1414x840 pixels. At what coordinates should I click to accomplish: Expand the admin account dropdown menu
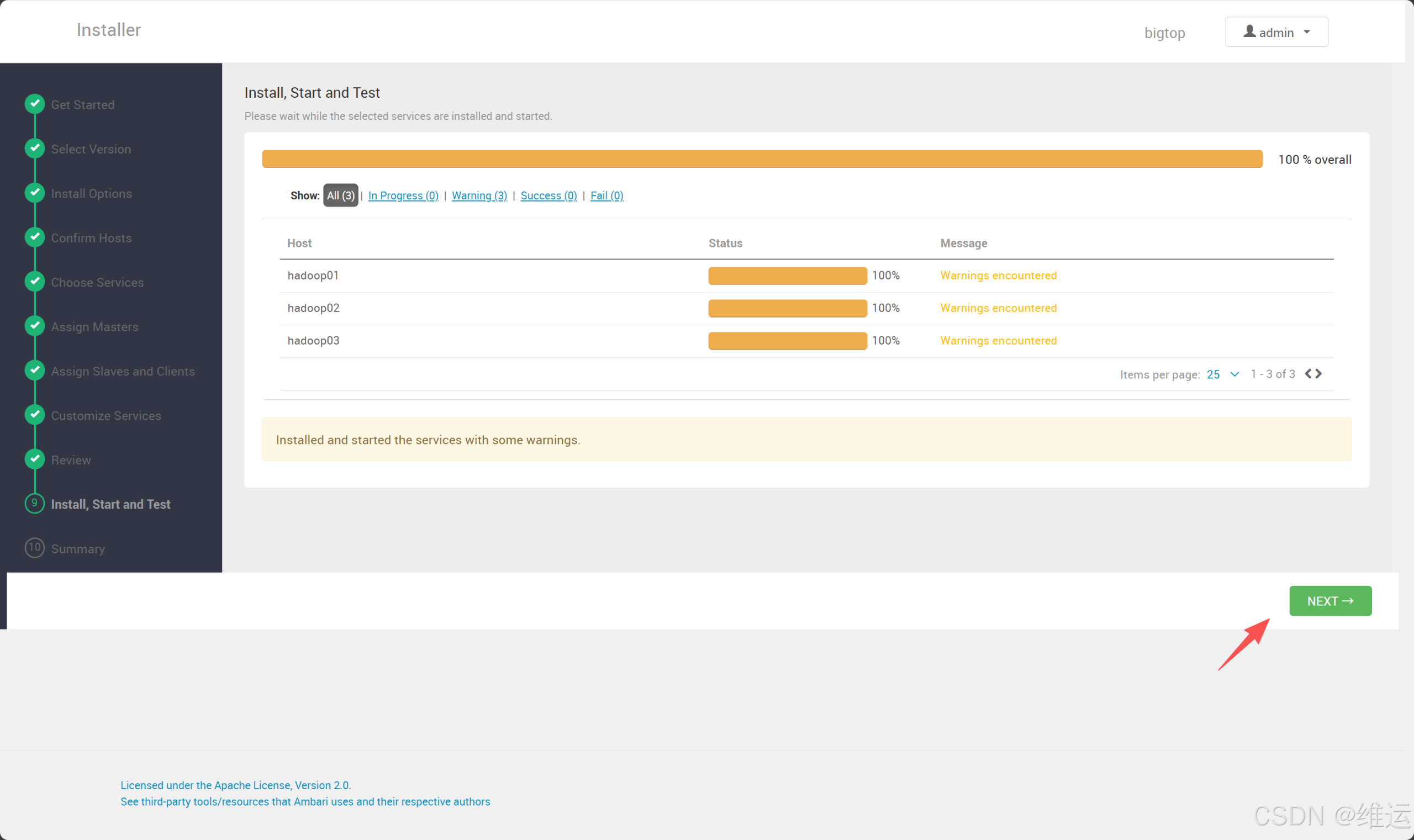tap(1307, 31)
